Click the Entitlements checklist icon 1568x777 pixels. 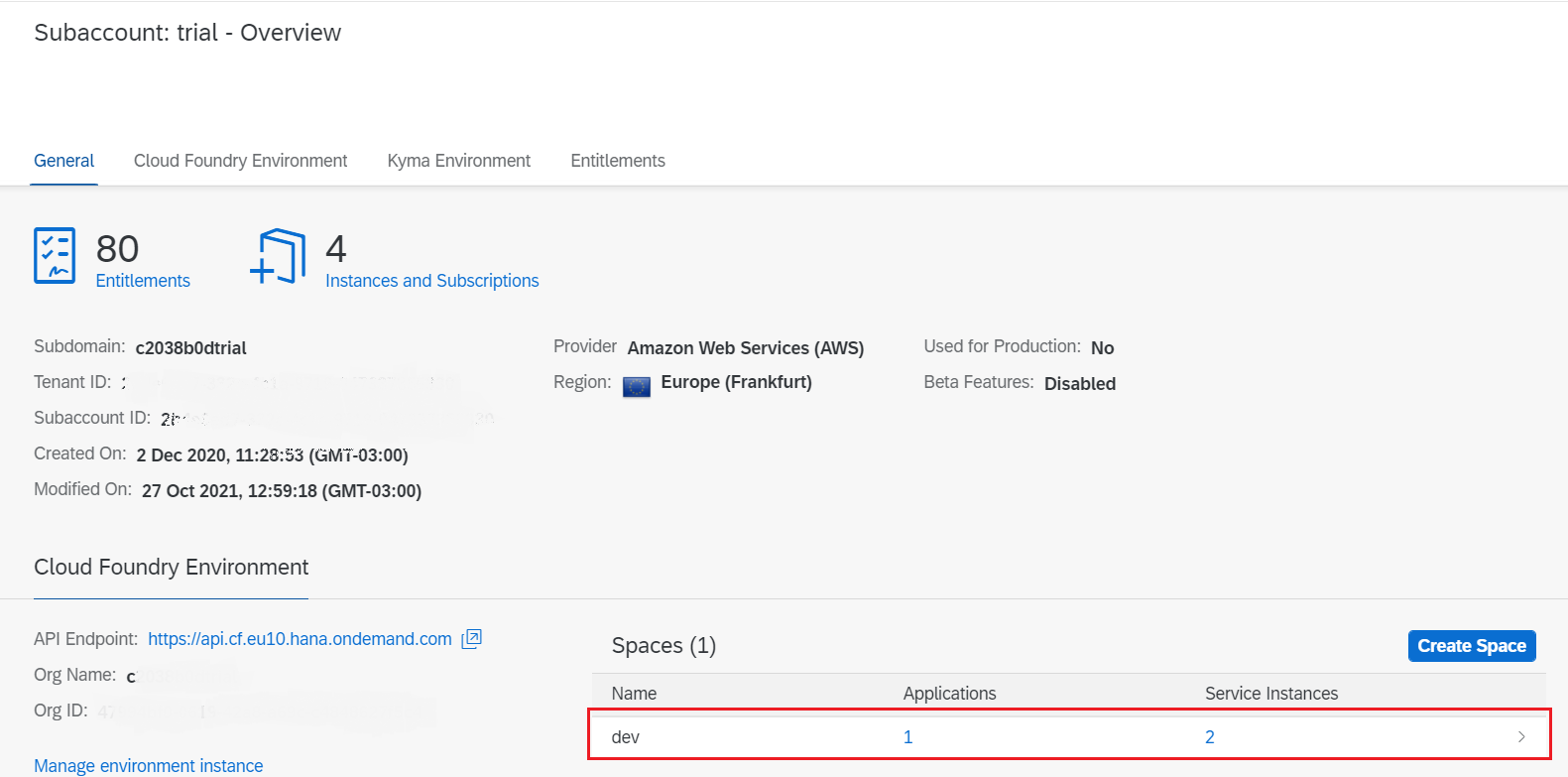[55, 255]
